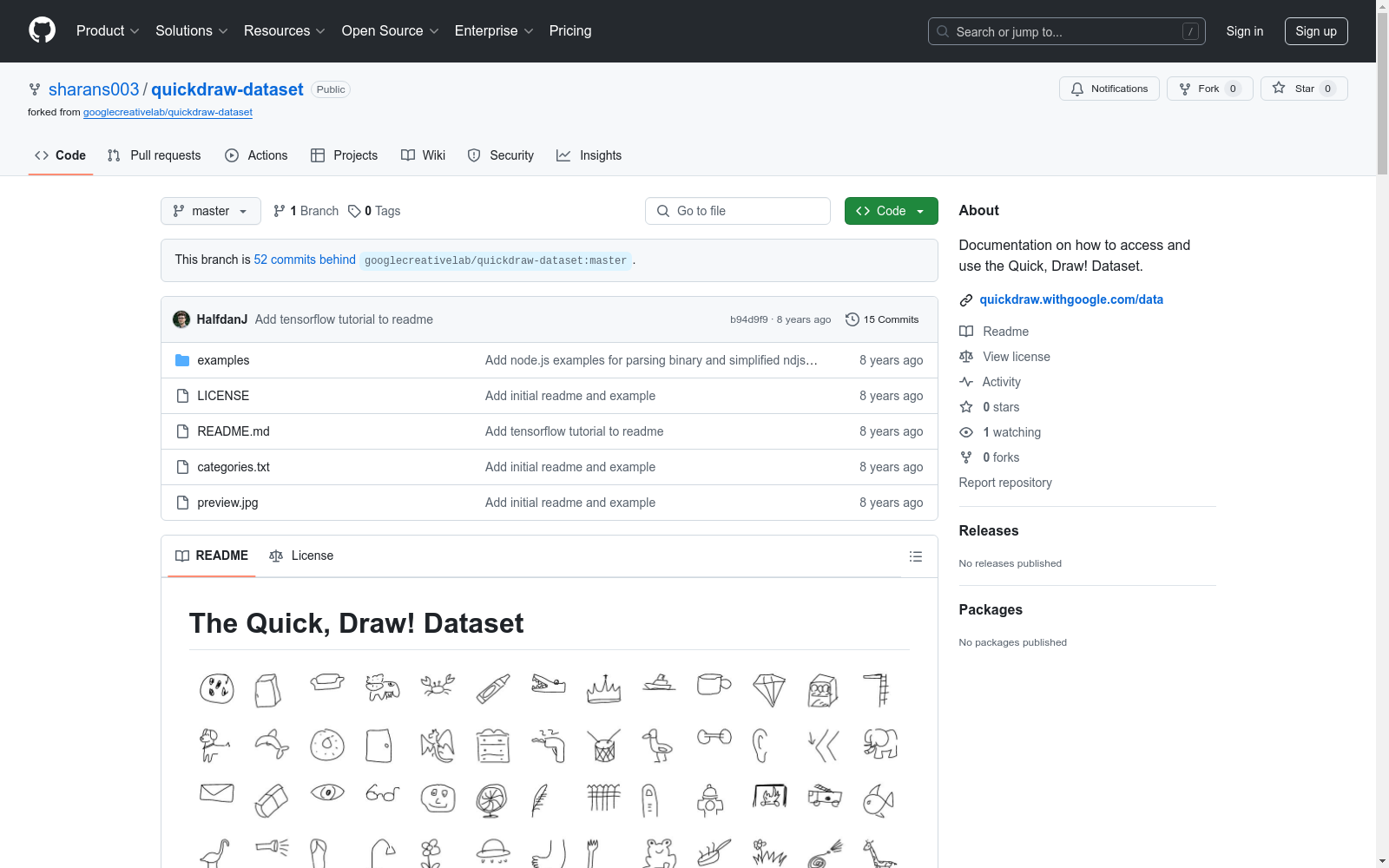The width and height of the screenshot is (1389, 868).
Task: Open the Packages heading link
Action: point(991,609)
